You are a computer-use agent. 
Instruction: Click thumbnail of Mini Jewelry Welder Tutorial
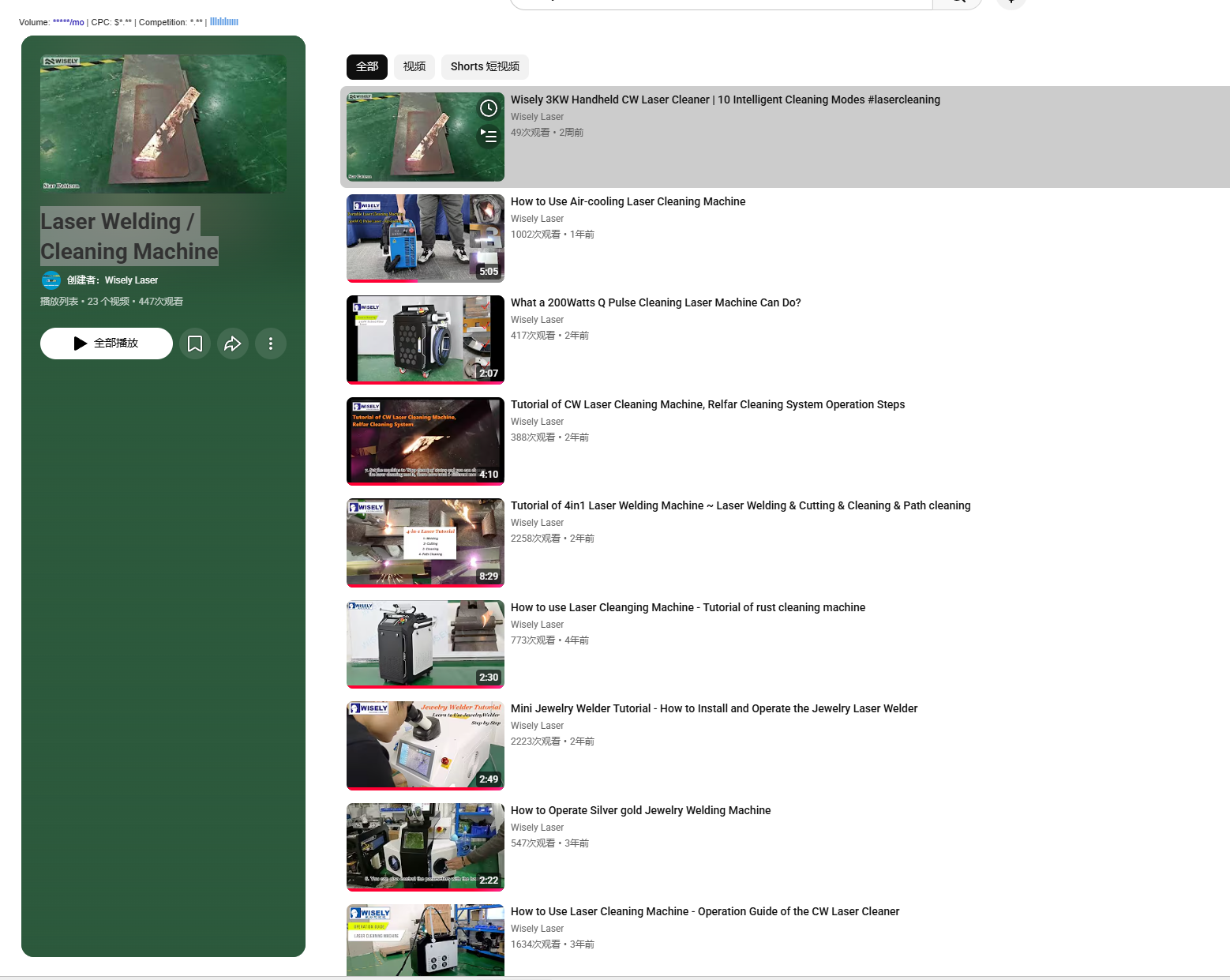pyautogui.click(x=426, y=745)
